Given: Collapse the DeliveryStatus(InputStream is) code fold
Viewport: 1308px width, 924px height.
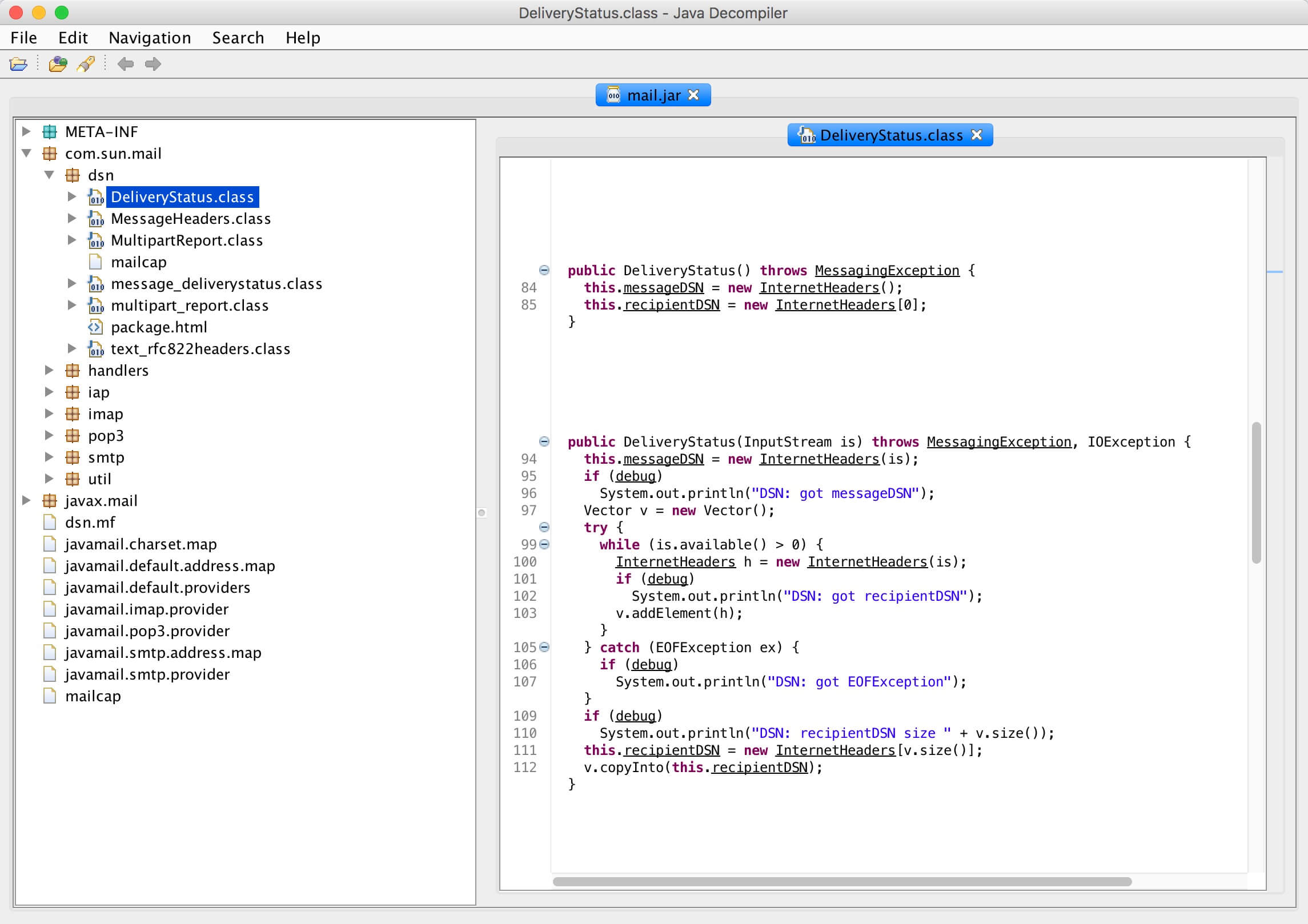Looking at the screenshot, I should tap(544, 441).
